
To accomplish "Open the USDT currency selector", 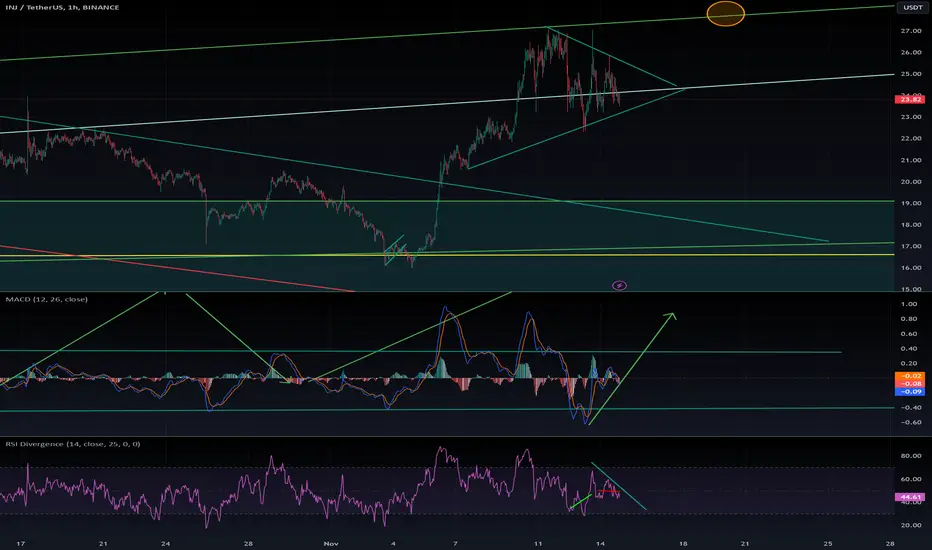I will 912,8.
